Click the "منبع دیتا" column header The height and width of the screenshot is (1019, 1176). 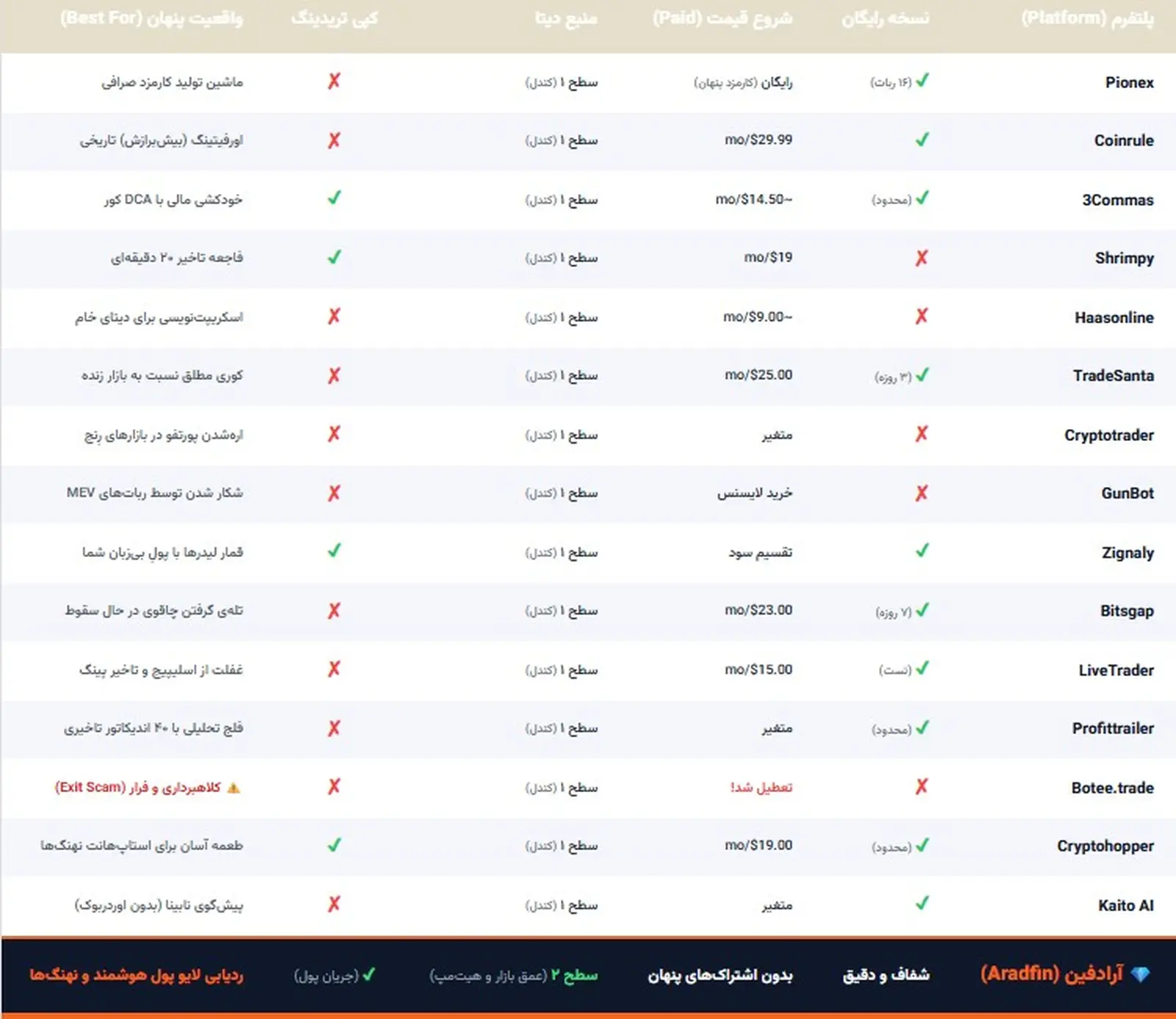[x=566, y=18]
